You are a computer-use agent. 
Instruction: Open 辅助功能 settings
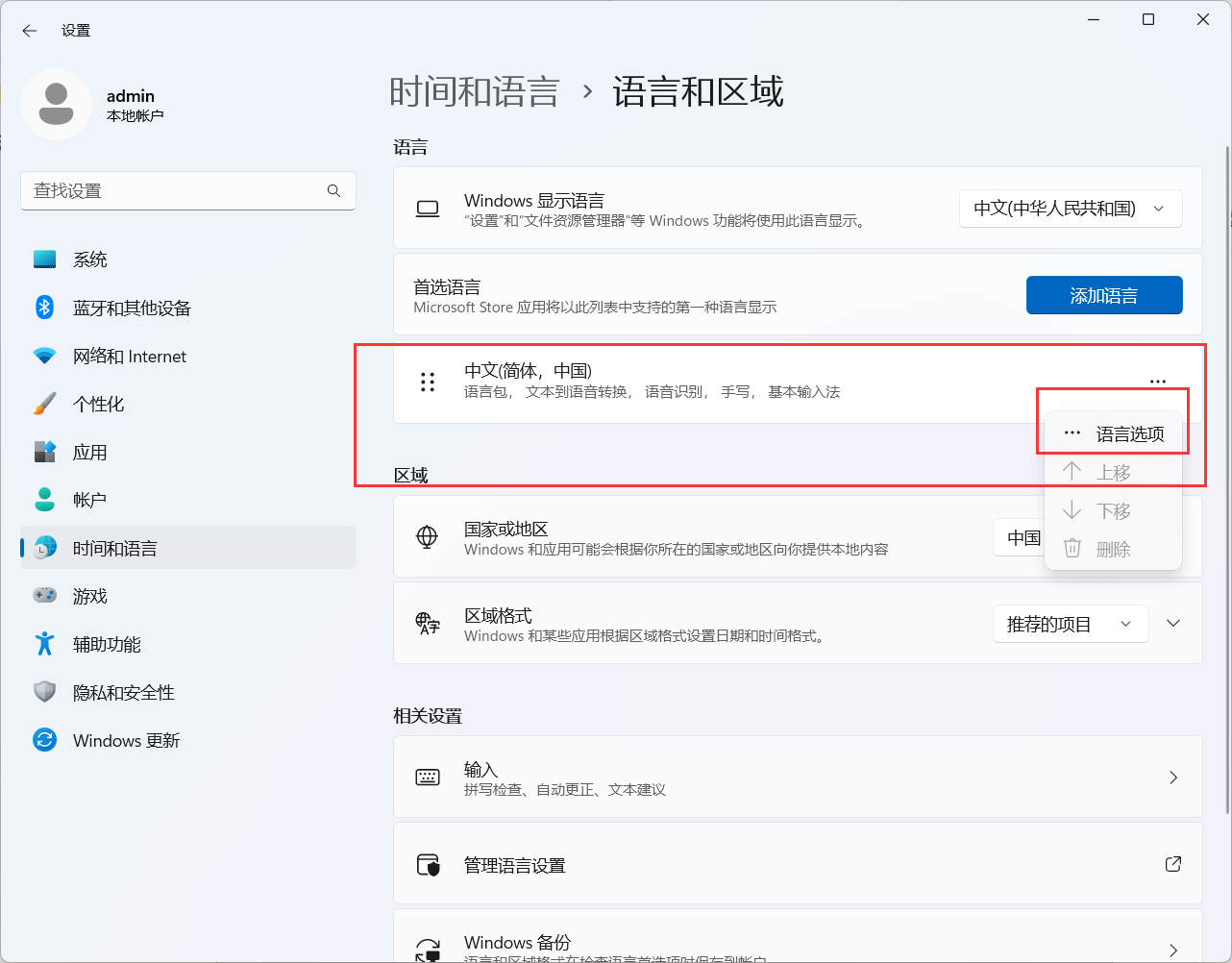(x=188, y=644)
